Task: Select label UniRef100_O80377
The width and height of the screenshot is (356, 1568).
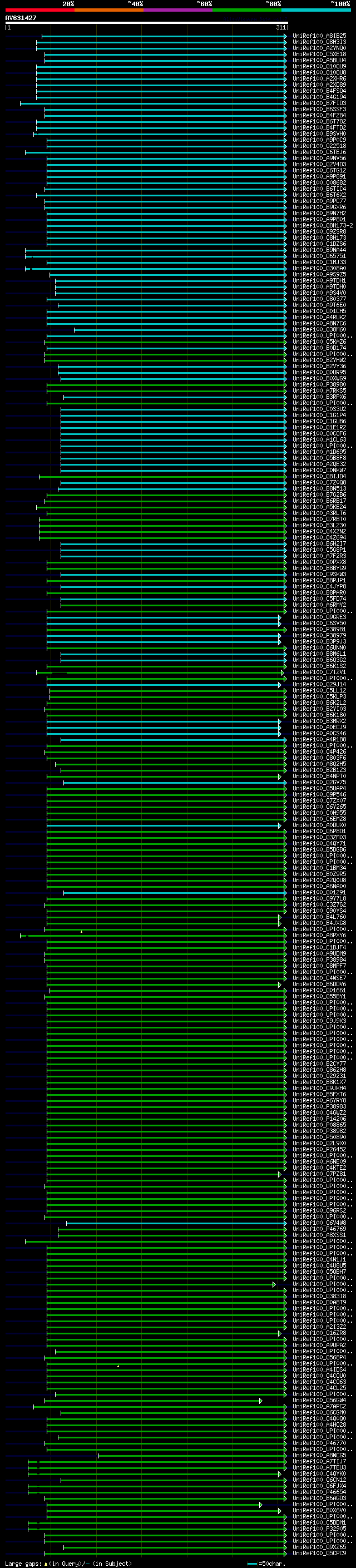Action: tap(319, 299)
